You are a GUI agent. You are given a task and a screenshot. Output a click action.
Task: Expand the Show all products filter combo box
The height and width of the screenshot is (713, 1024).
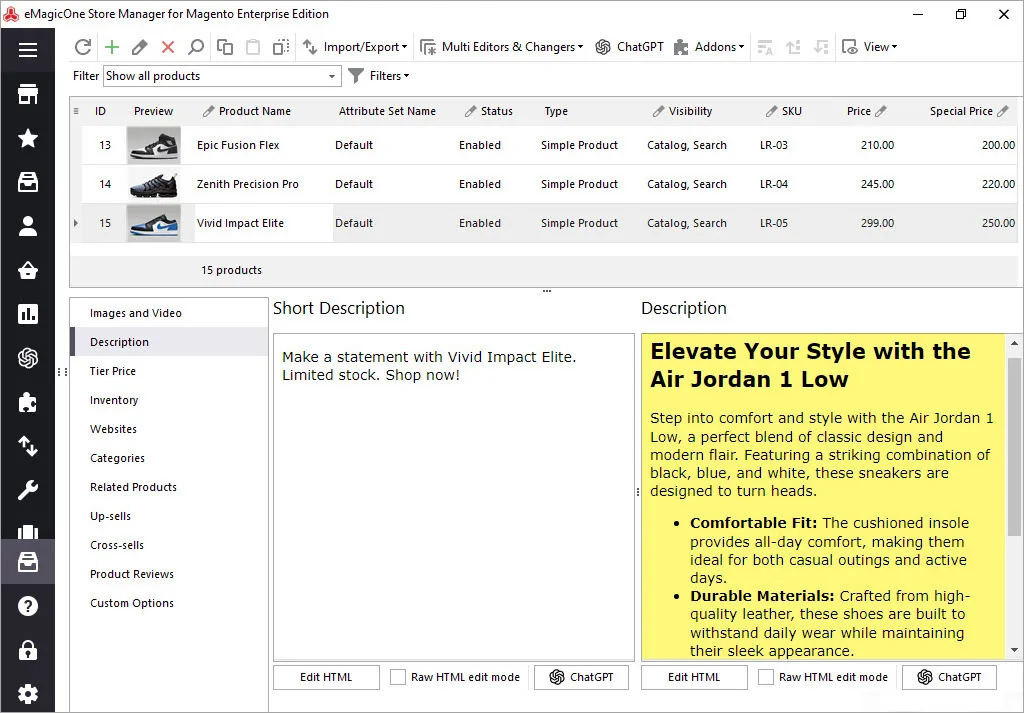click(332, 76)
